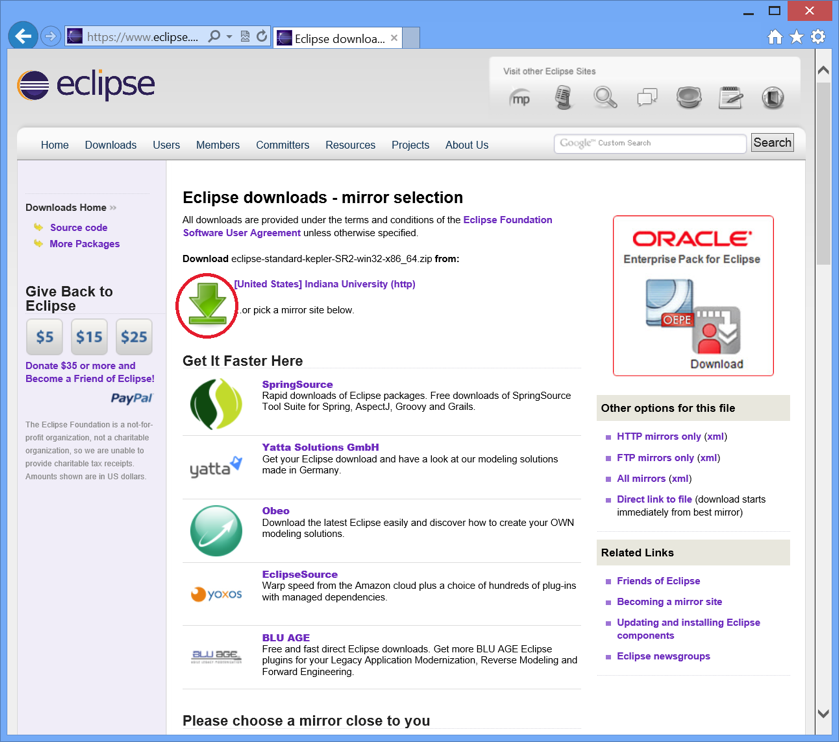Open a new browser tab

point(411,38)
